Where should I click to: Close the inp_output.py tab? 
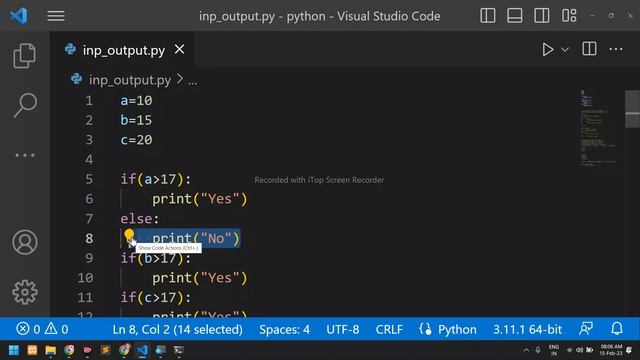point(179,49)
